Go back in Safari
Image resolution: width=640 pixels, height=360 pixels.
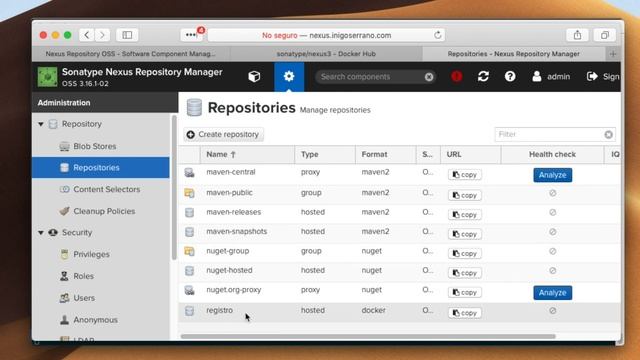tap(87, 35)
